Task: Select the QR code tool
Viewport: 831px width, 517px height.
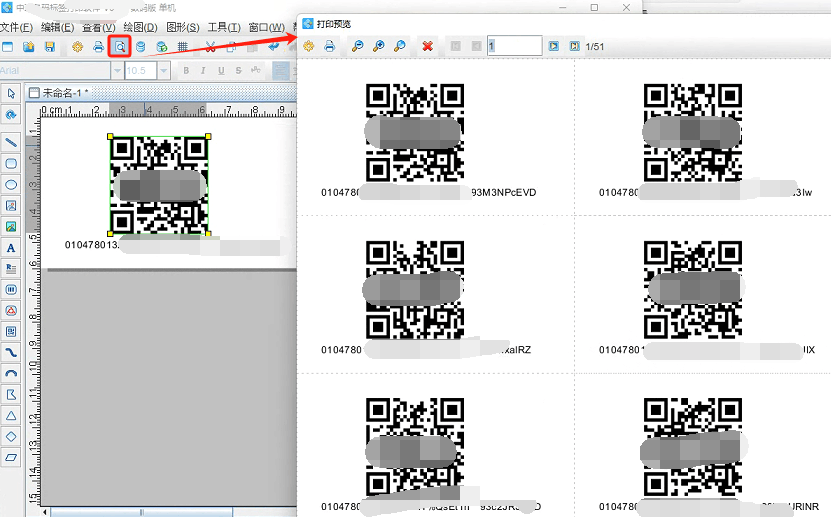Action: pos(11,332)
